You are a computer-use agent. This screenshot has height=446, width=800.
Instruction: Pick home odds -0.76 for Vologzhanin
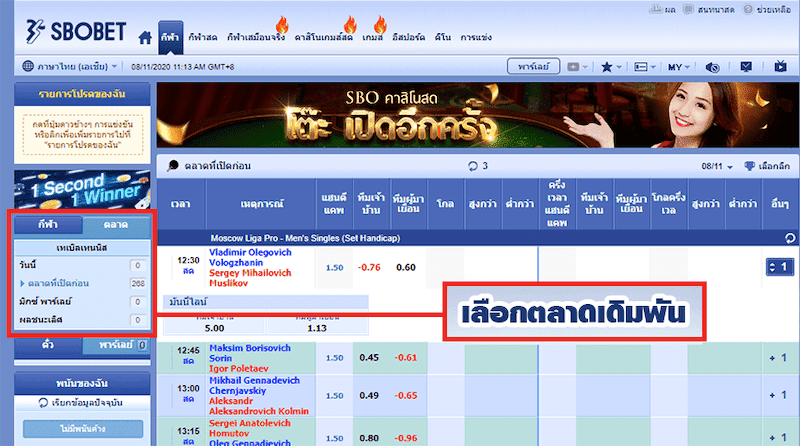pyautogui.click(x=369, y=267)
